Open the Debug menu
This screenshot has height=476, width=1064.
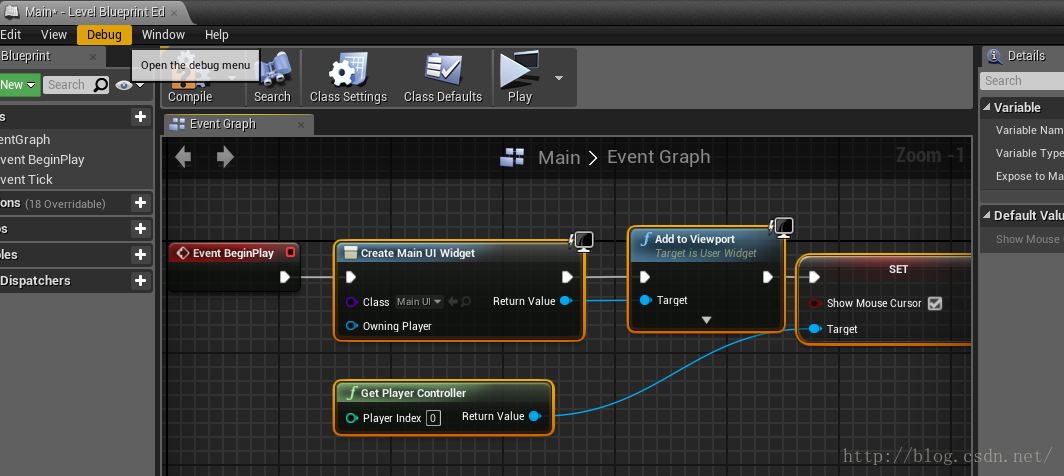[104, 35]
